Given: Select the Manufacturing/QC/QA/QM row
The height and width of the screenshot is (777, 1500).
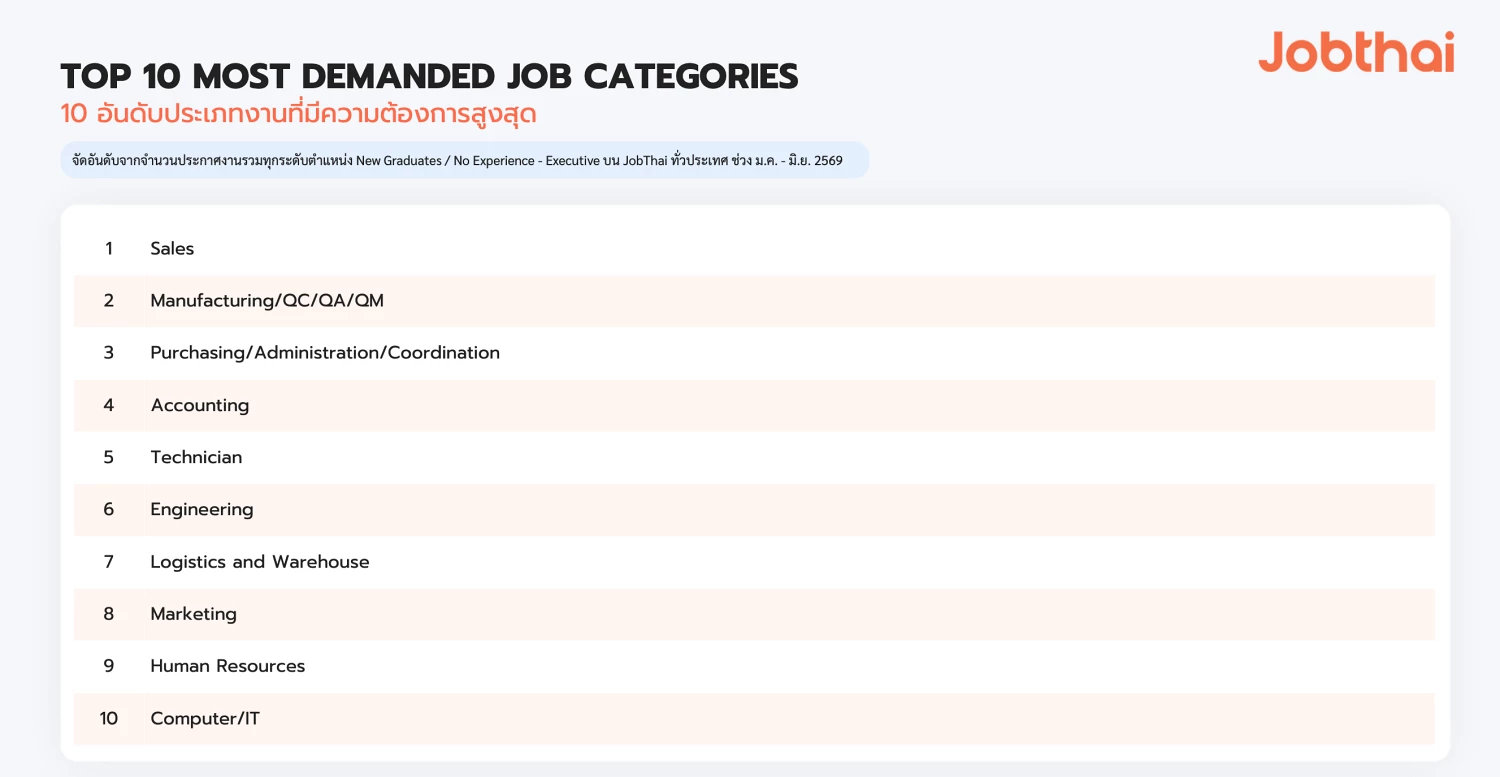Looking at the screenshot, I should coord(754,300).
